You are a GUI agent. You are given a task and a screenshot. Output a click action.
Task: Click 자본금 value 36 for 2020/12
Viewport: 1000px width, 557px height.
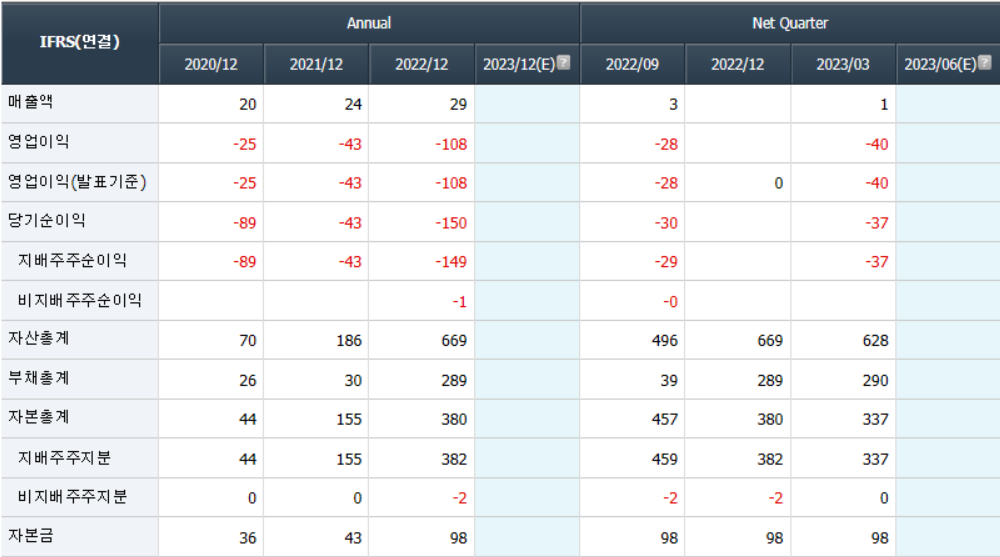click(247, 538)
